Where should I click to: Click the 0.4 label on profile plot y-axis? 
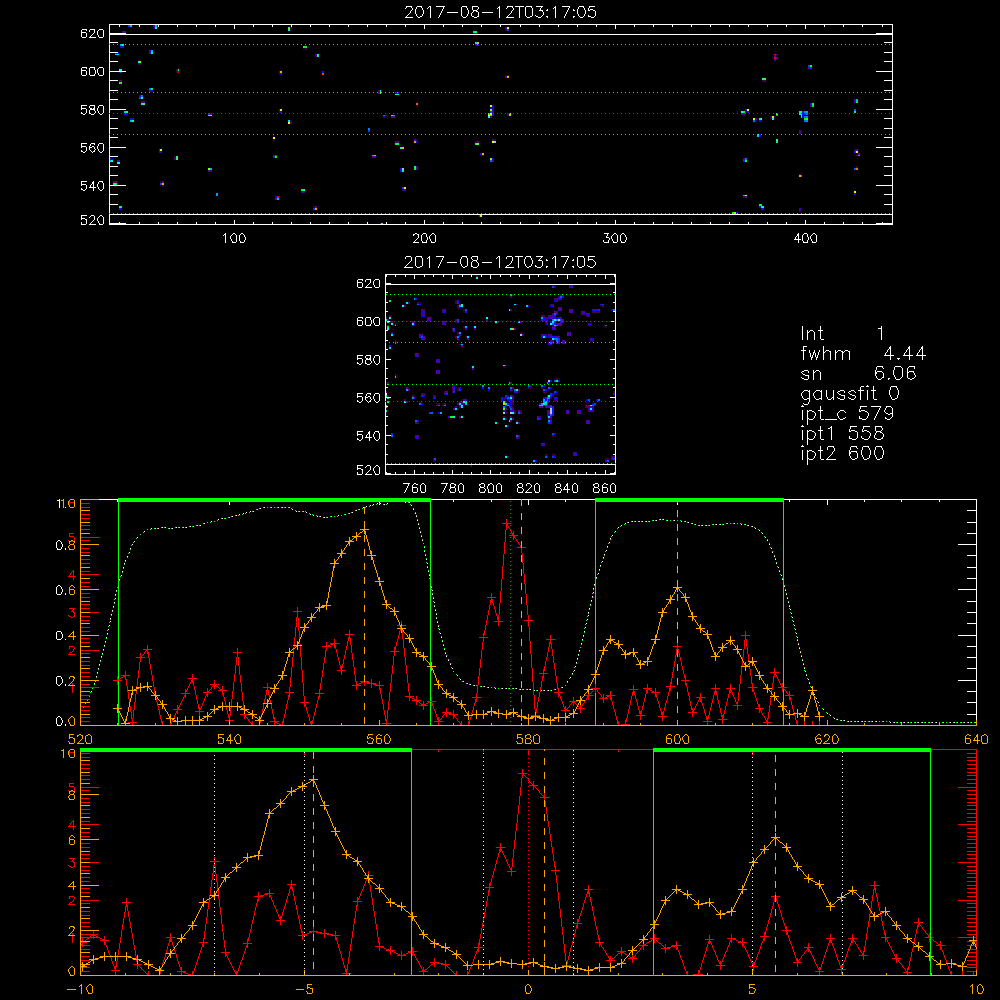(x=66, y=636)
